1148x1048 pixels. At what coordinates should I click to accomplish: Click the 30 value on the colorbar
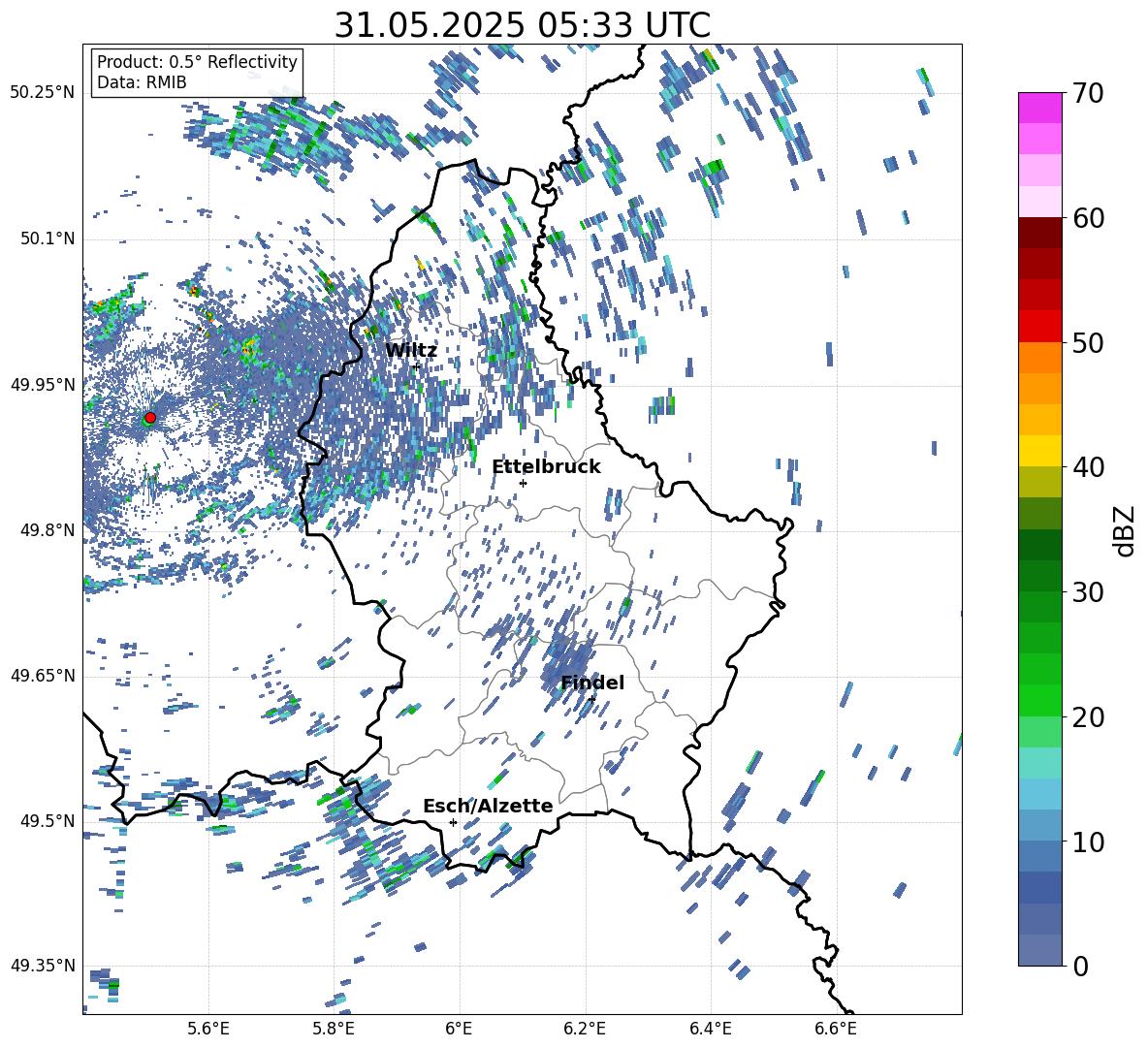click(1088, 592)
